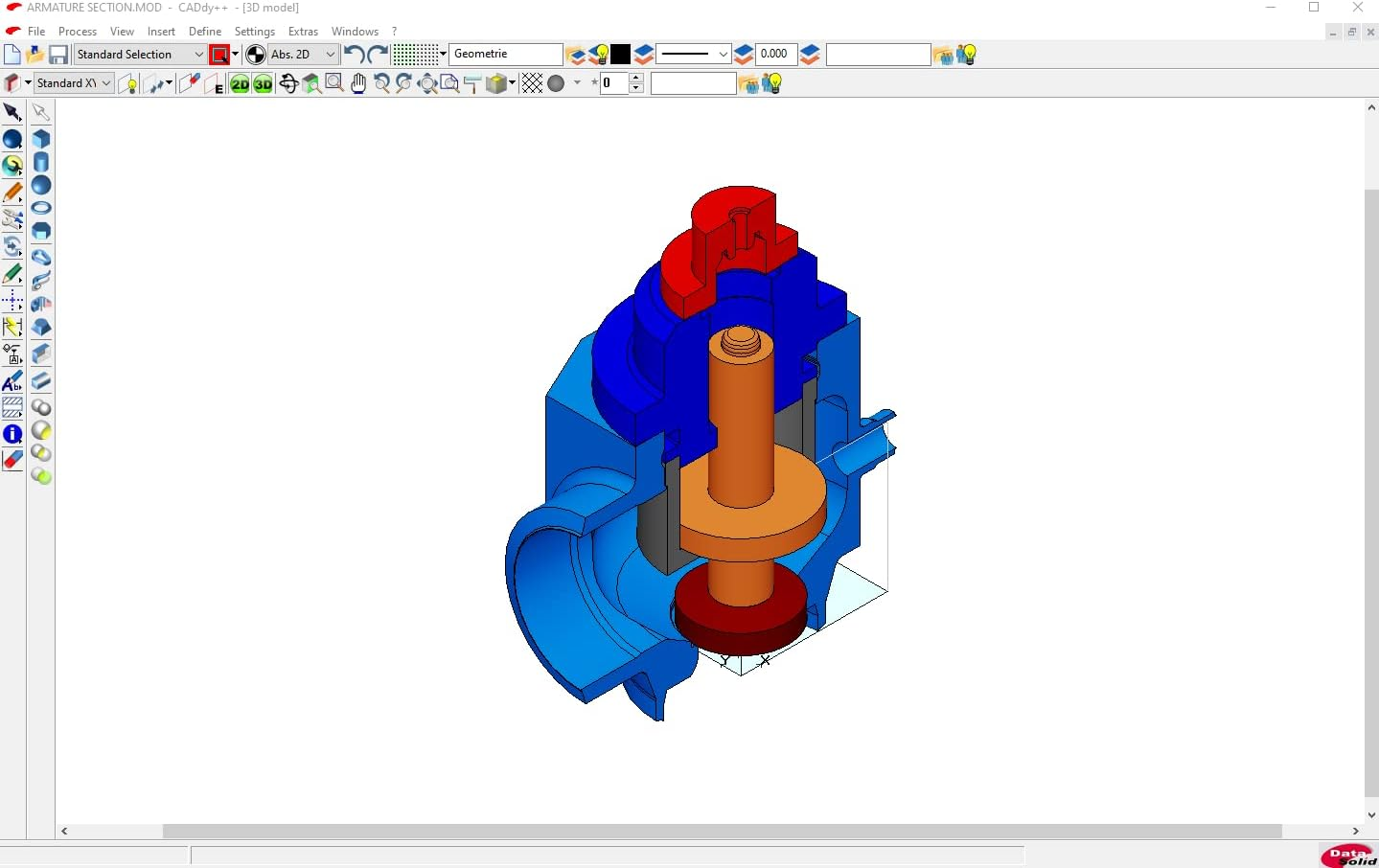The height and width of the screenshot is (868, 1379).
Task: Switch to 3D mode
Action: [263, 83]
